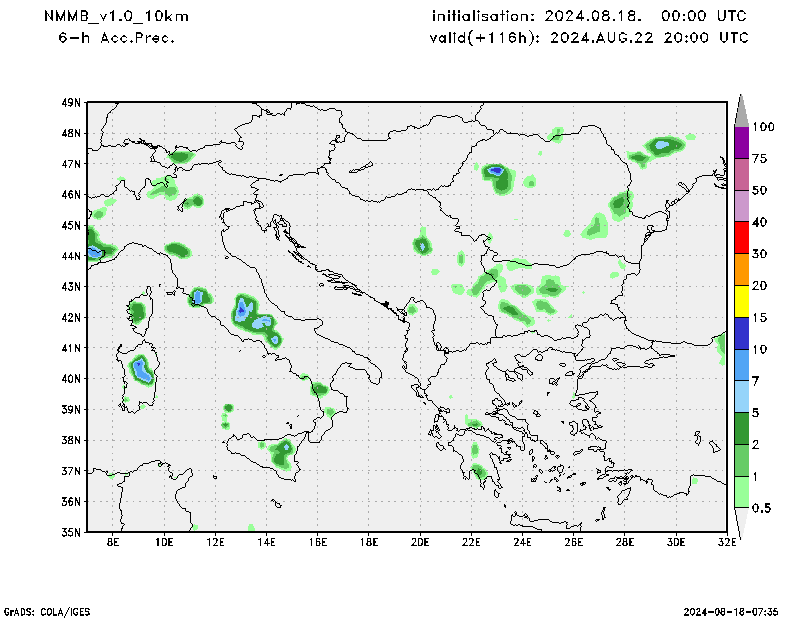Click the dark purple legend band below 100
The height and width of the screenshot is (618, 800).
(x=742, y=142)
